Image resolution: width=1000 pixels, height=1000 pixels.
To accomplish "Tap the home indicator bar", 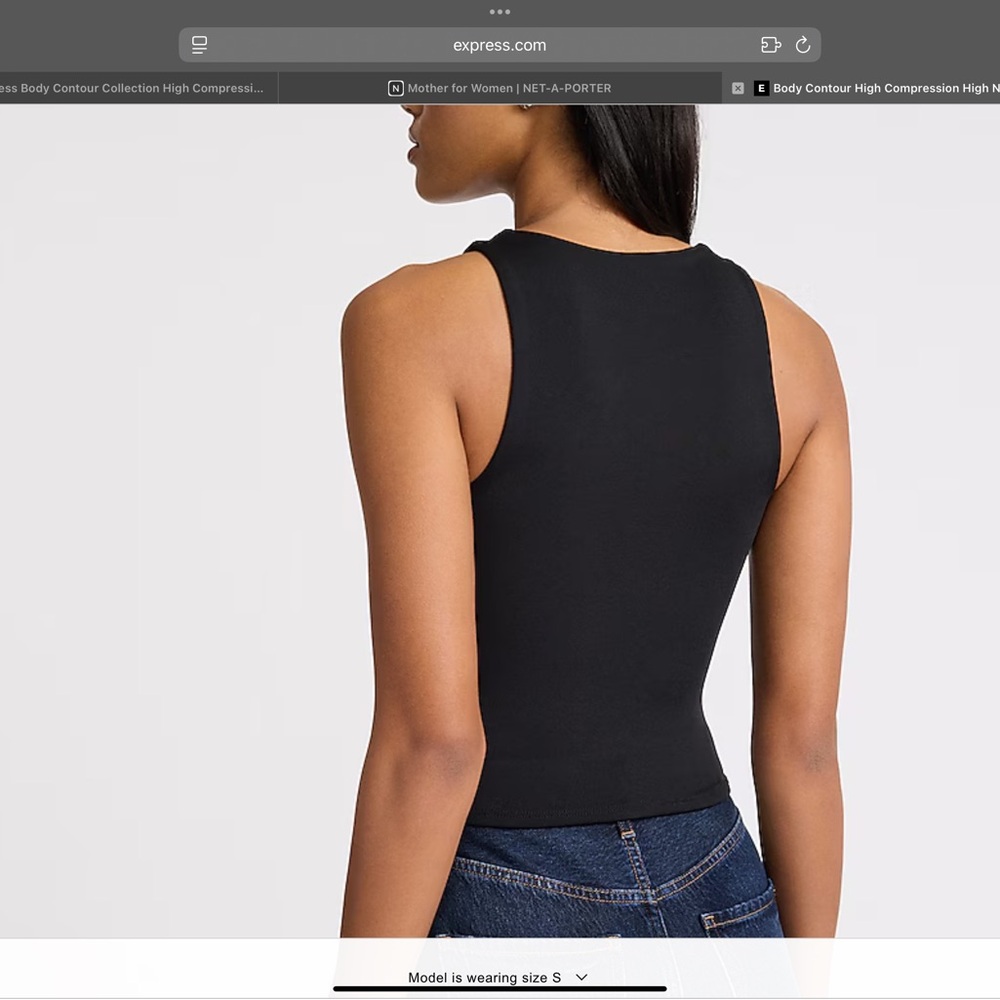I will 499,989.
